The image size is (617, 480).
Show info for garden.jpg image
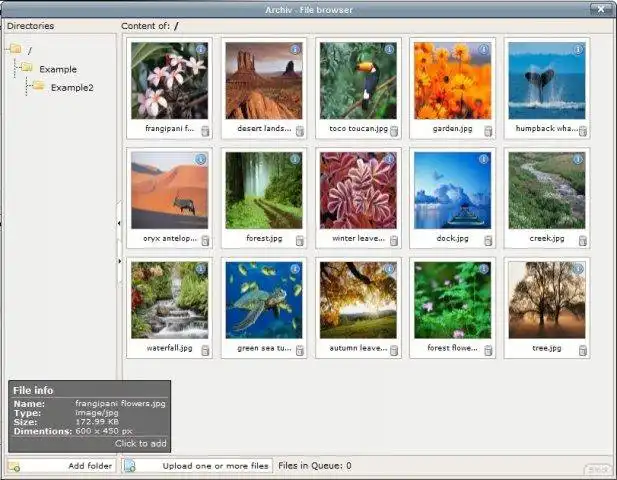[484, 49]
